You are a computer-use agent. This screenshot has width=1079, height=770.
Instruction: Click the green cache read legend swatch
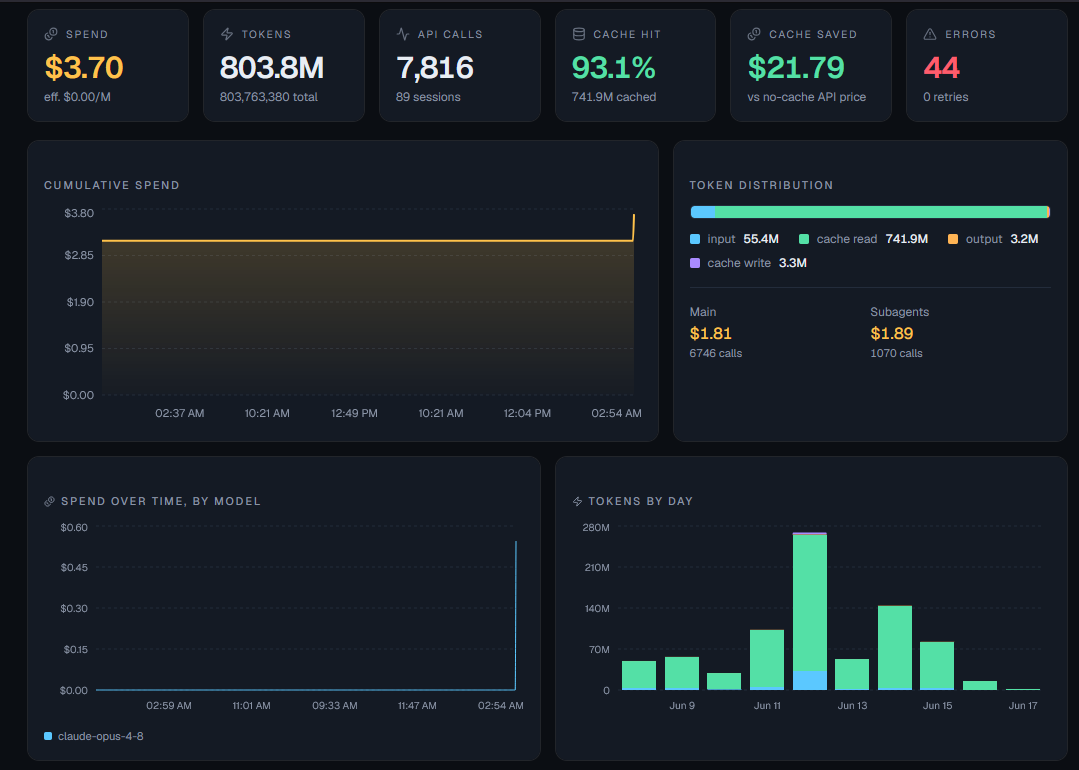[x=804, y=239]
